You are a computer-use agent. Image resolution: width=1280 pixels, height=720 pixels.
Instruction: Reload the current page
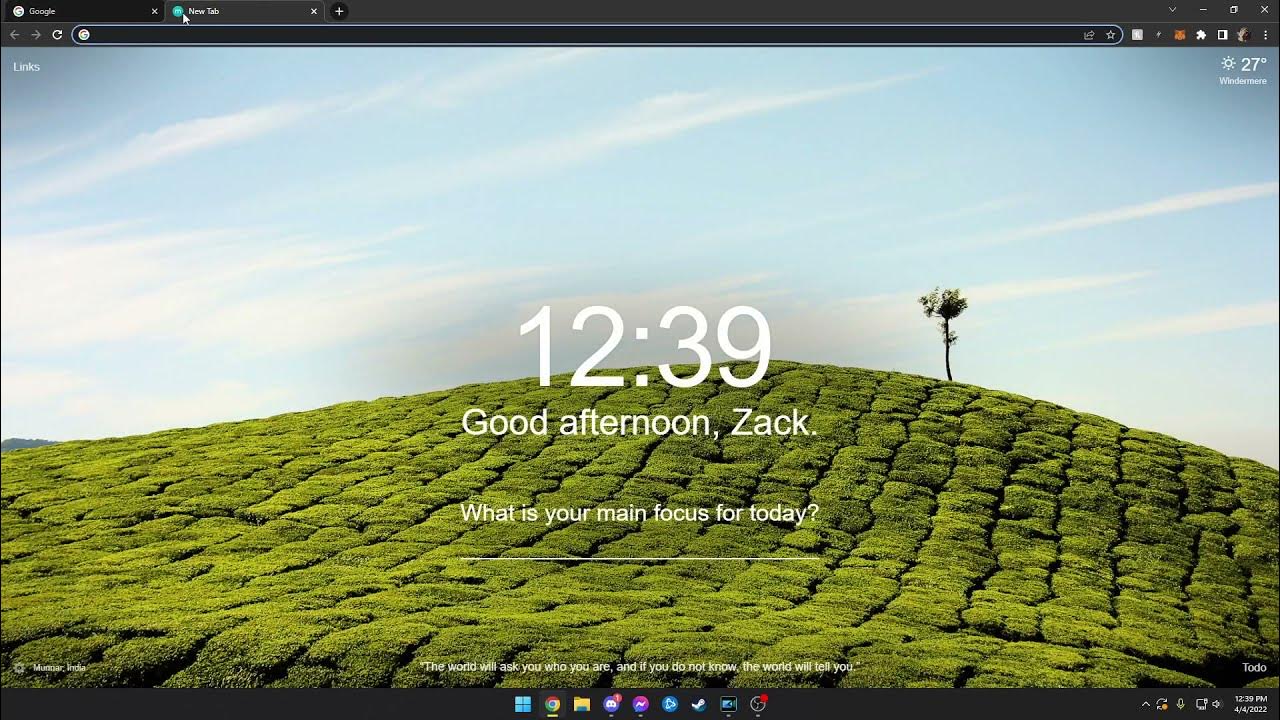click(x=57, y=34)
